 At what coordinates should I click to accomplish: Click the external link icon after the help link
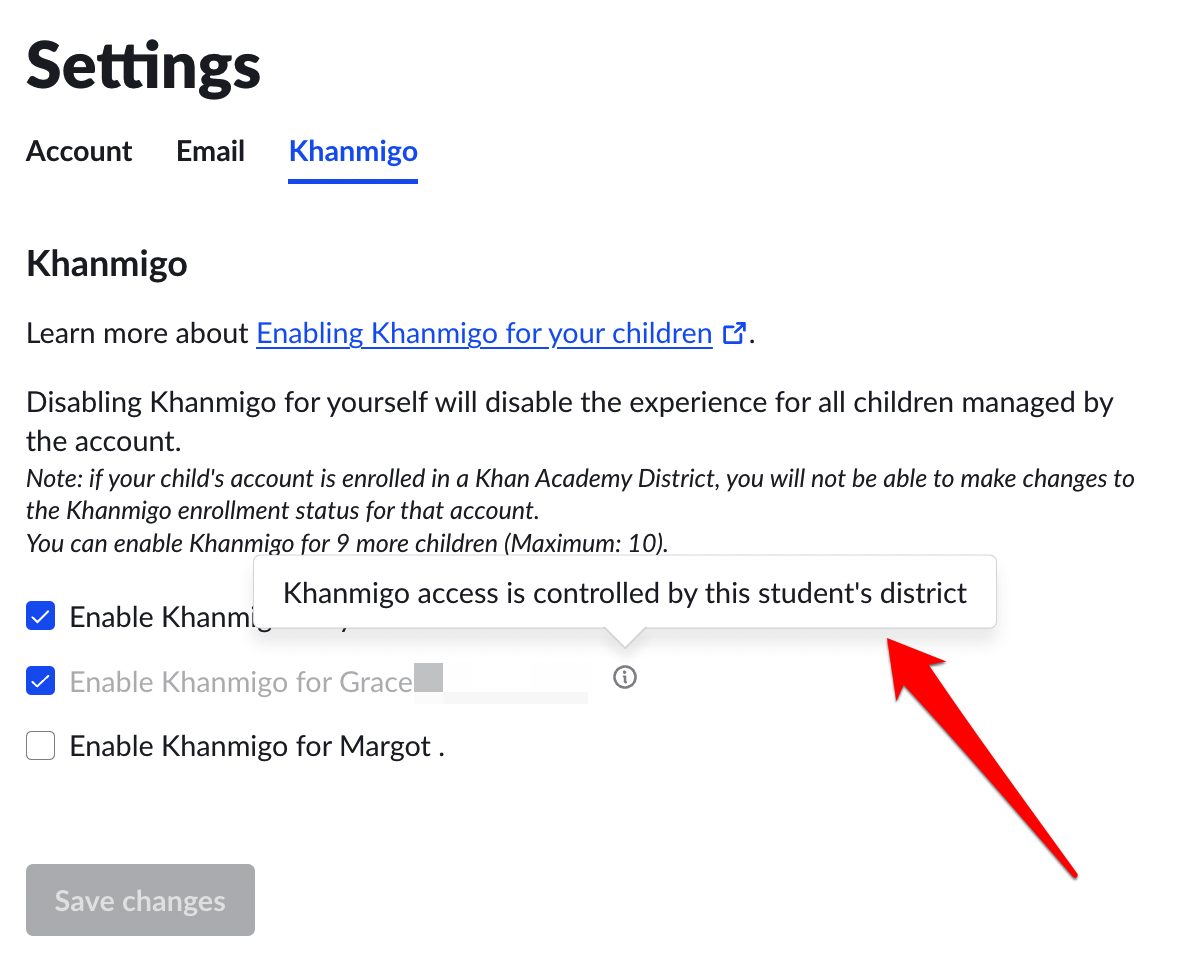734,333
